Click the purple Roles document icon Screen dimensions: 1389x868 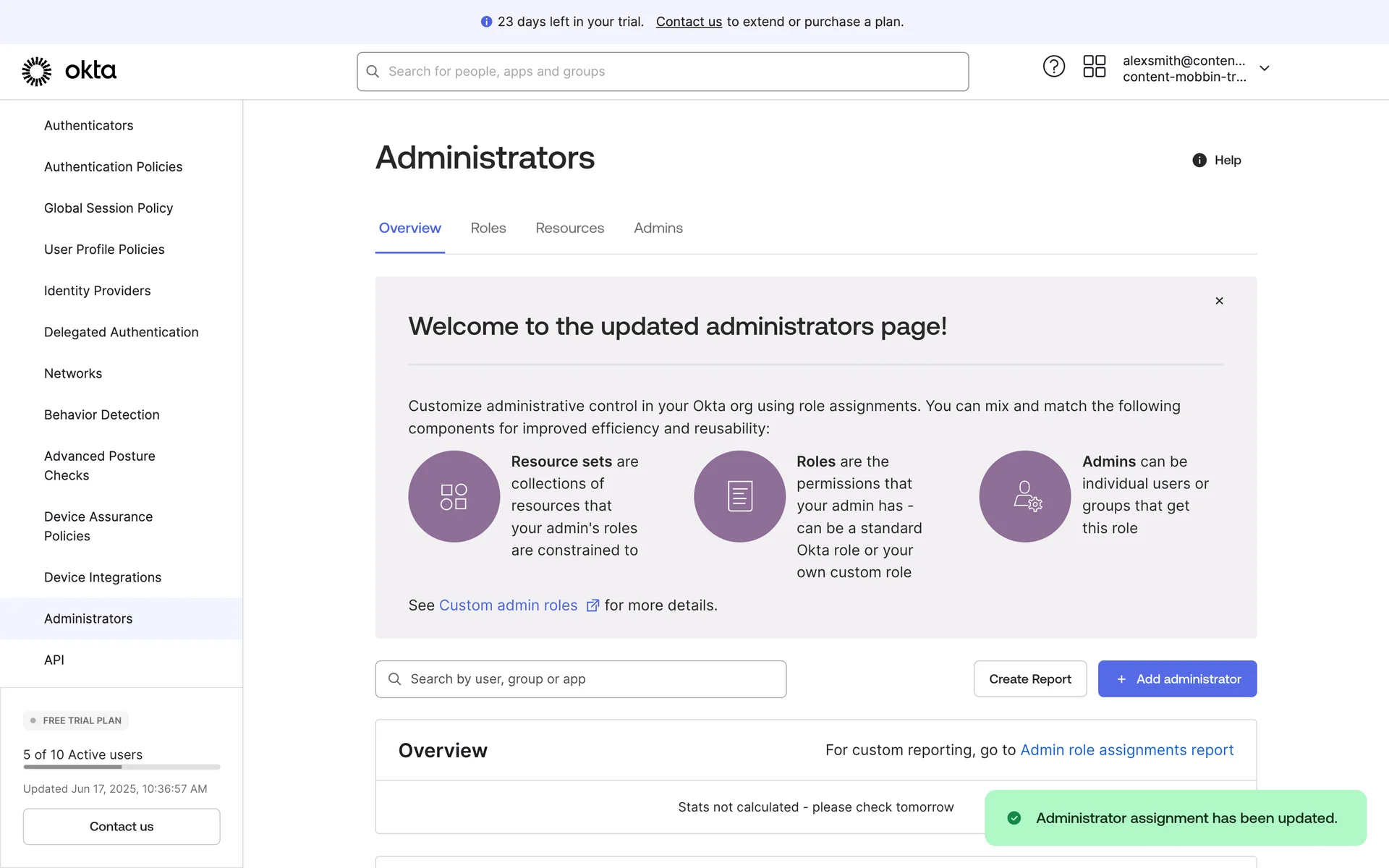(739, 496)
